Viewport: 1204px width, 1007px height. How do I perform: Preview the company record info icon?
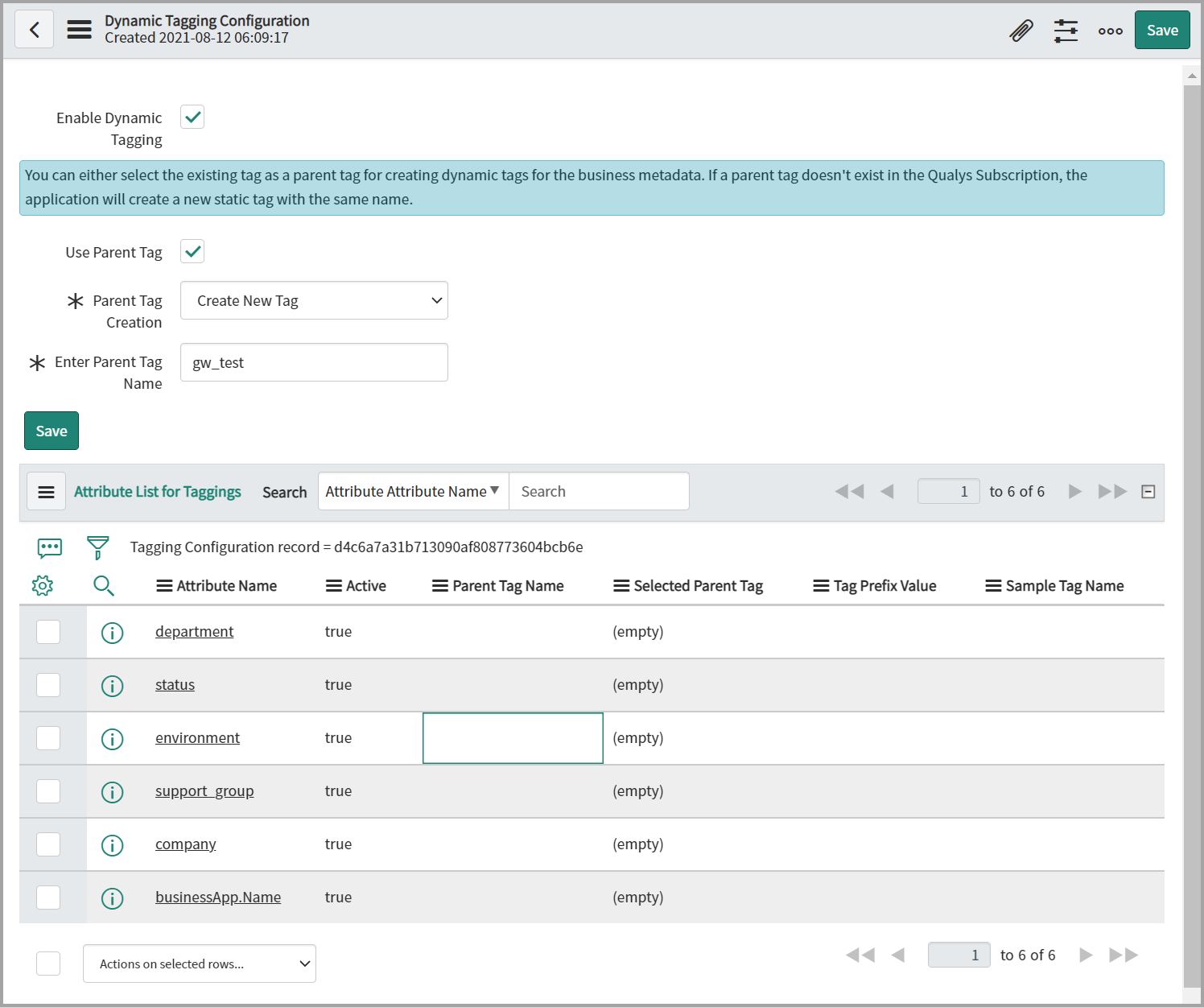click(113, 845)
